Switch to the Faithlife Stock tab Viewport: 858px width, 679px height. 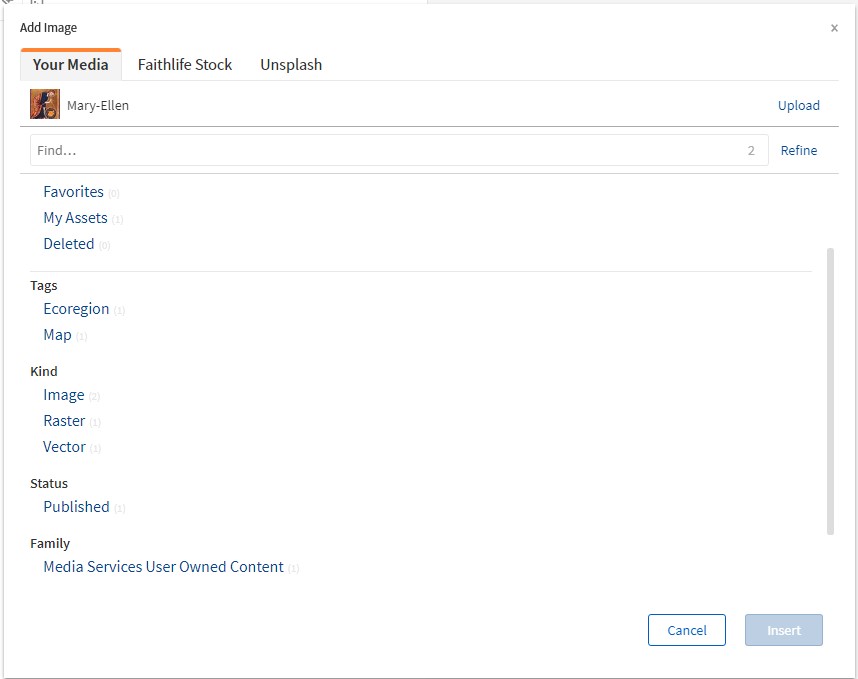tap(185, 64)
